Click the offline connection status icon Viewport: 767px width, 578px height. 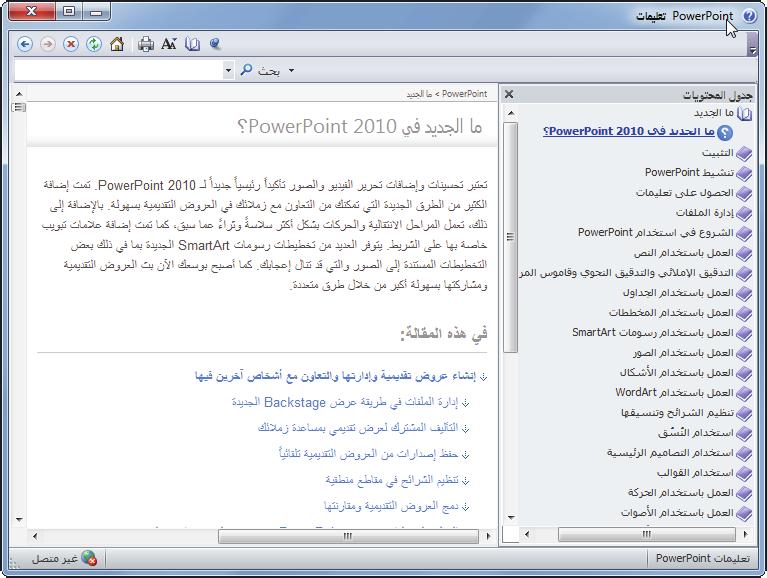[90, 558]
